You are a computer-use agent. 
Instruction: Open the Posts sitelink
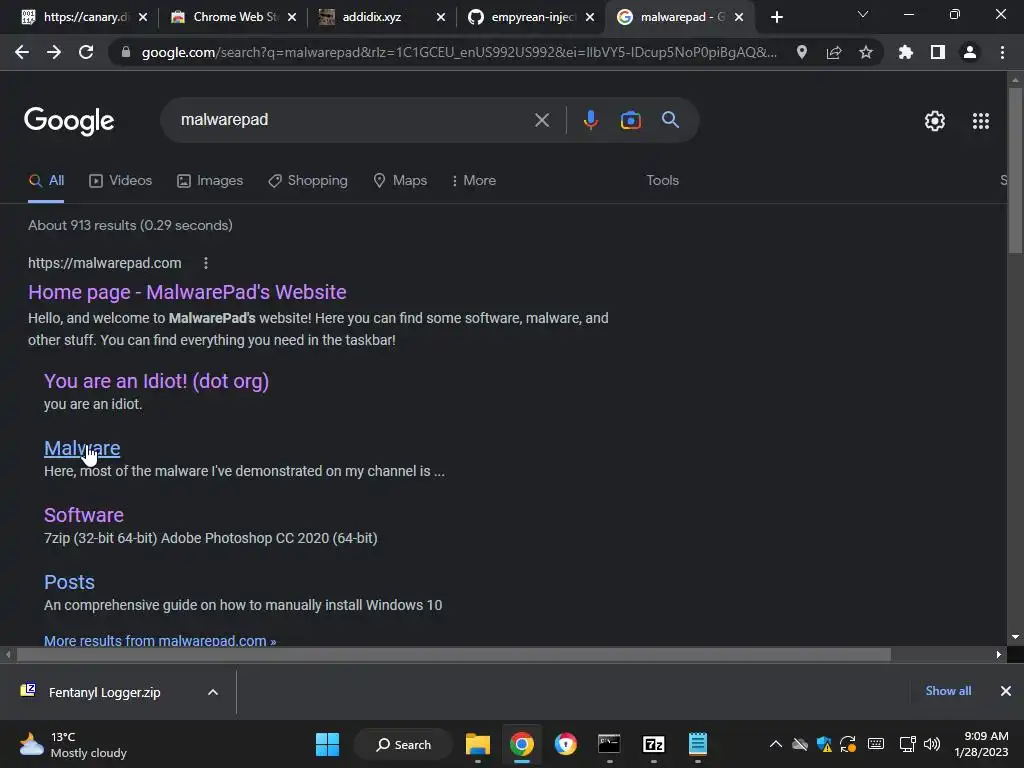[x=69, y=582]
